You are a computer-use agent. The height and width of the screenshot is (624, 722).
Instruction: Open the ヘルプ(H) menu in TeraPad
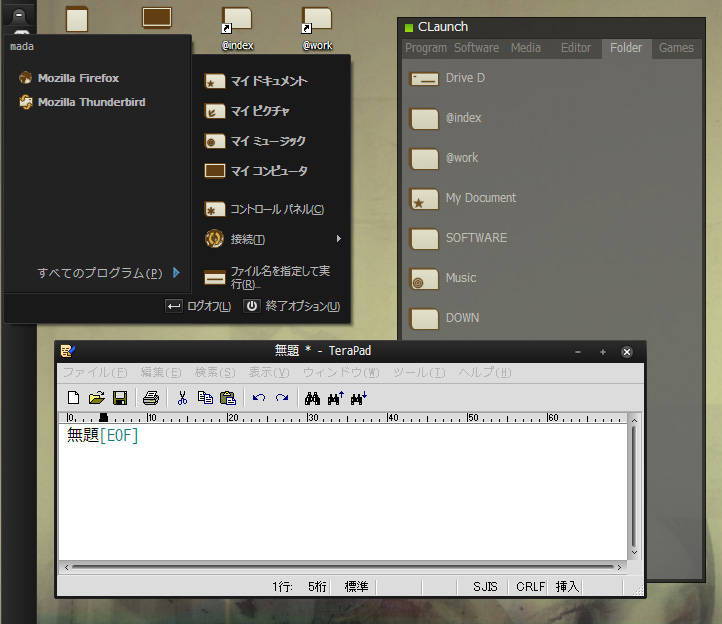point(485,373)
